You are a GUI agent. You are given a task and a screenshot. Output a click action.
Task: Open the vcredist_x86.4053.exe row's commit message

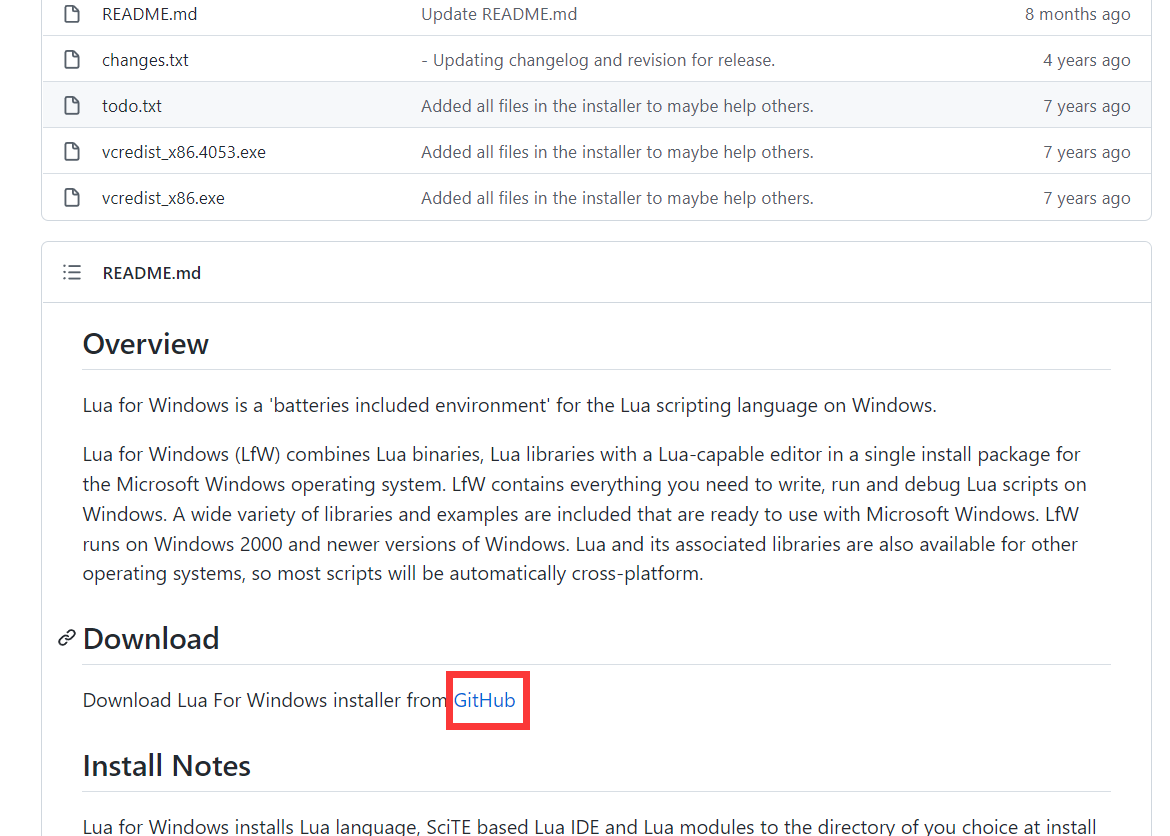tap(617, 152)
